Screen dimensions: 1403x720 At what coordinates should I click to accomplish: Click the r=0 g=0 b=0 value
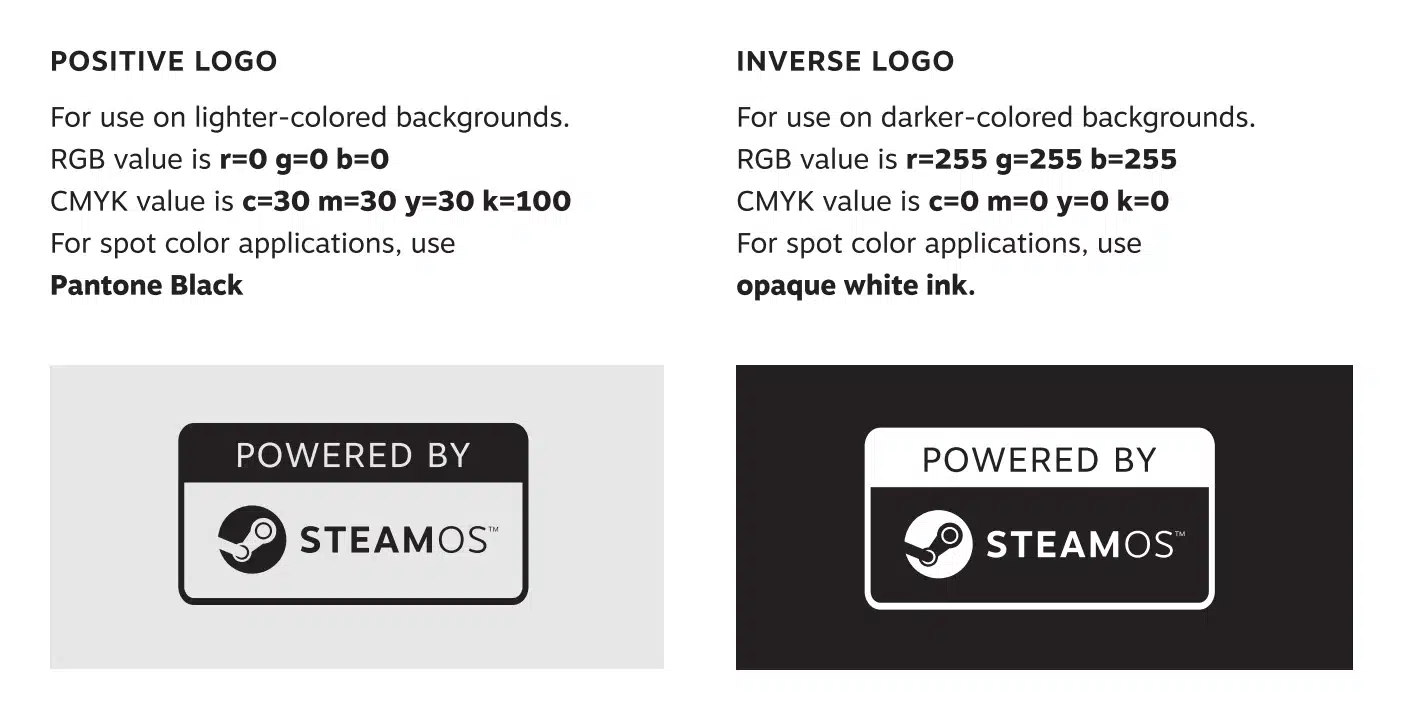click(304, 159)
